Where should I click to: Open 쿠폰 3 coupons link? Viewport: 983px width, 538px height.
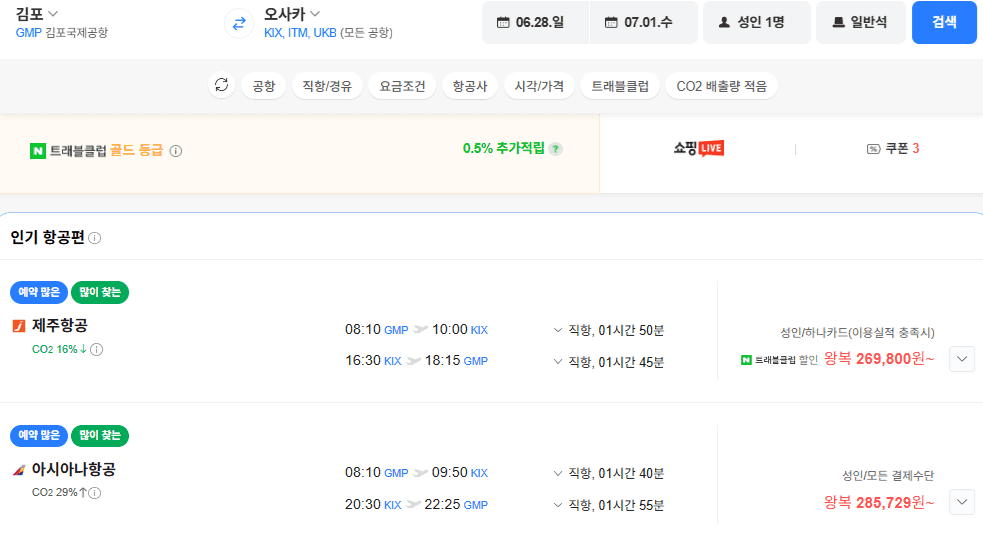[x=893, y=149]
